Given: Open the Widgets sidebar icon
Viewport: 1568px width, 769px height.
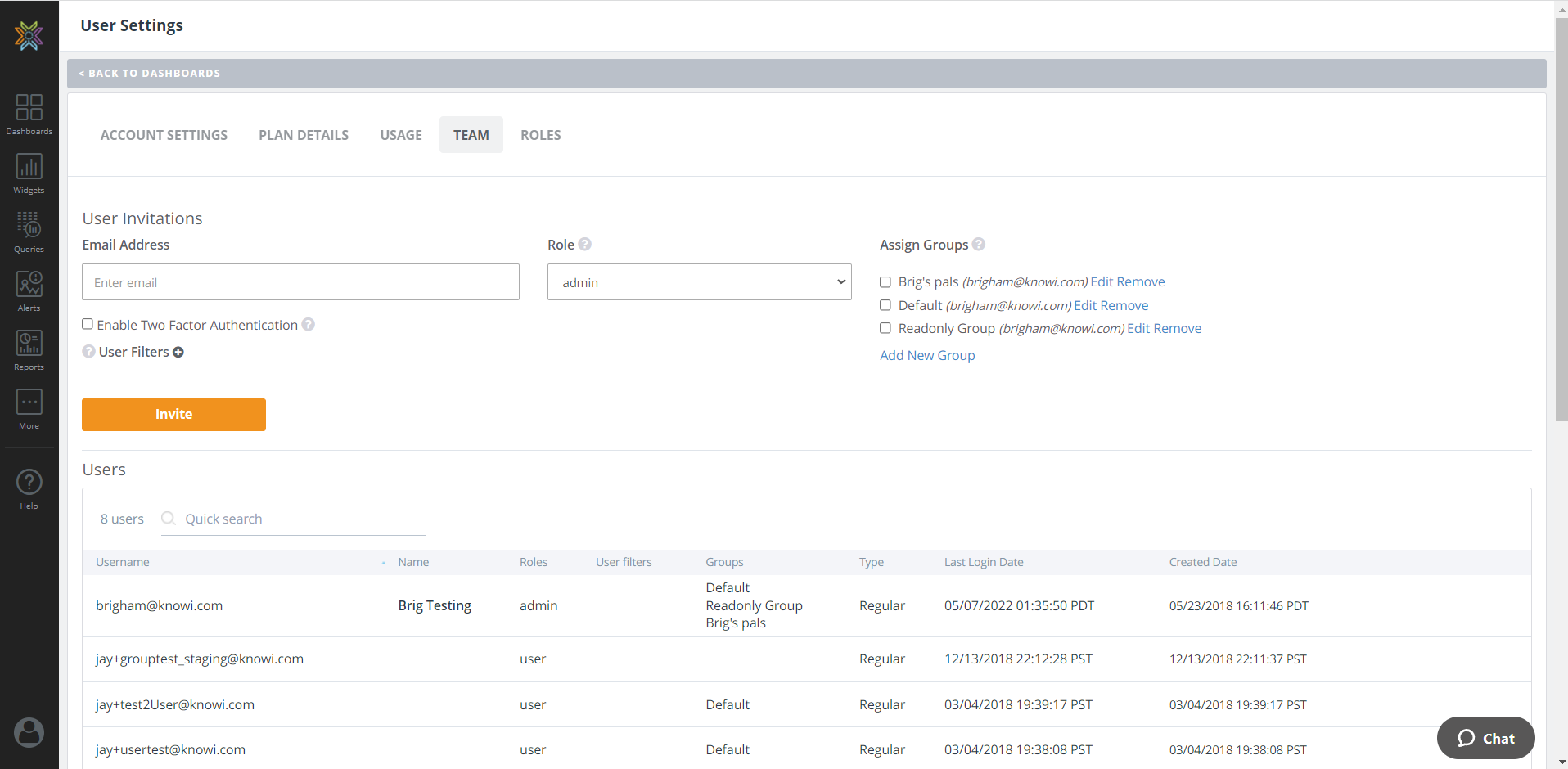Looking at the screenshot, I should coord(29,173).
